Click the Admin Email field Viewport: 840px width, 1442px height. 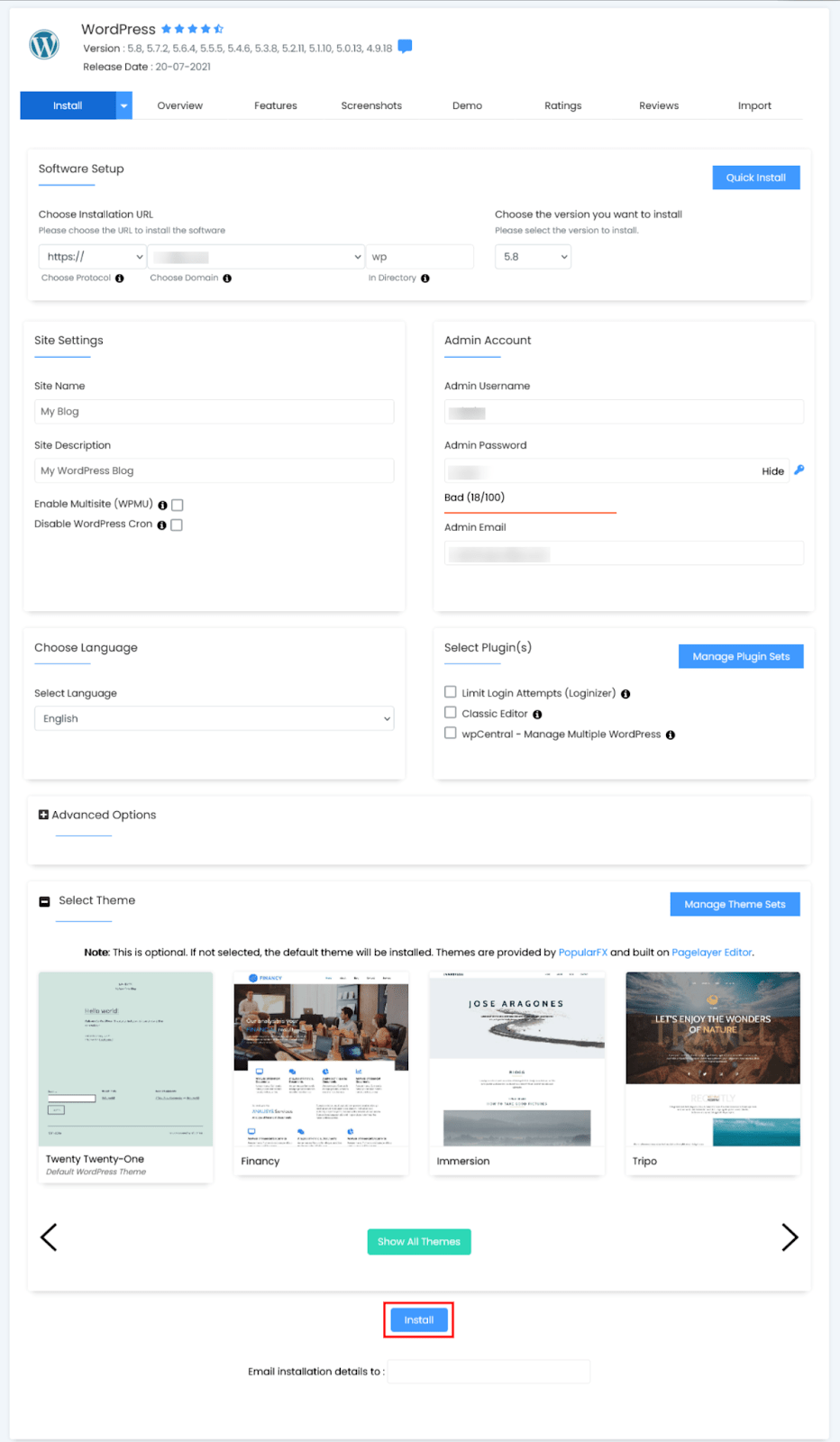pyautogui.click(x=624, y=553)
